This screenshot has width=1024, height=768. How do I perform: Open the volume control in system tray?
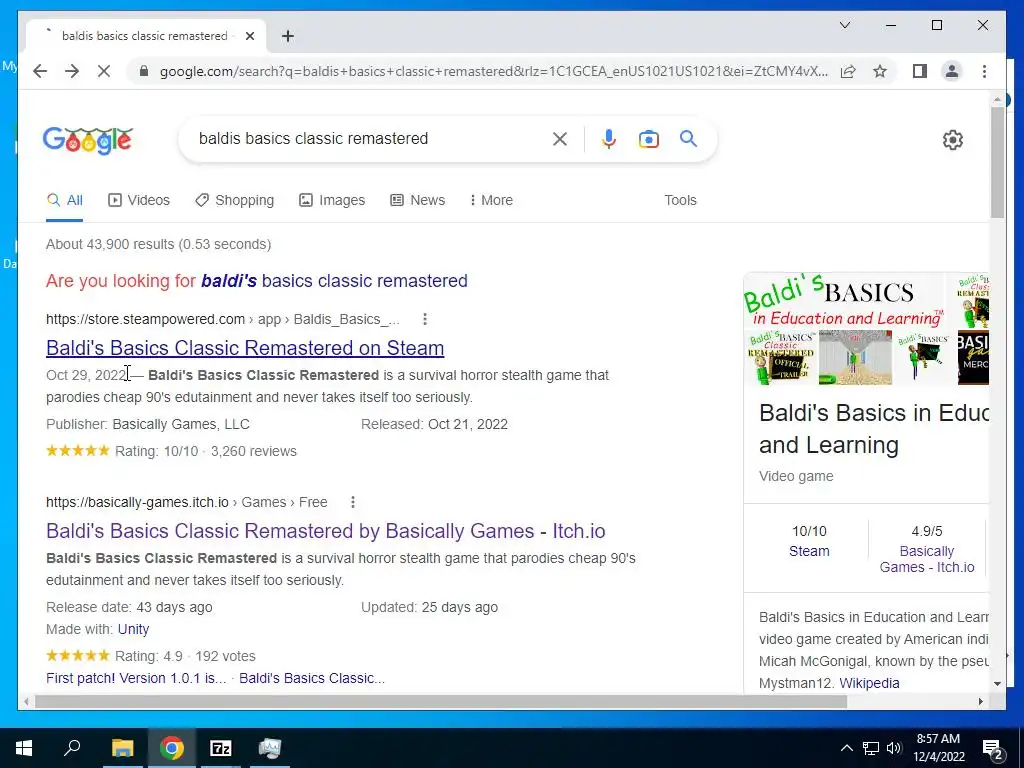[x=894, y=748]
